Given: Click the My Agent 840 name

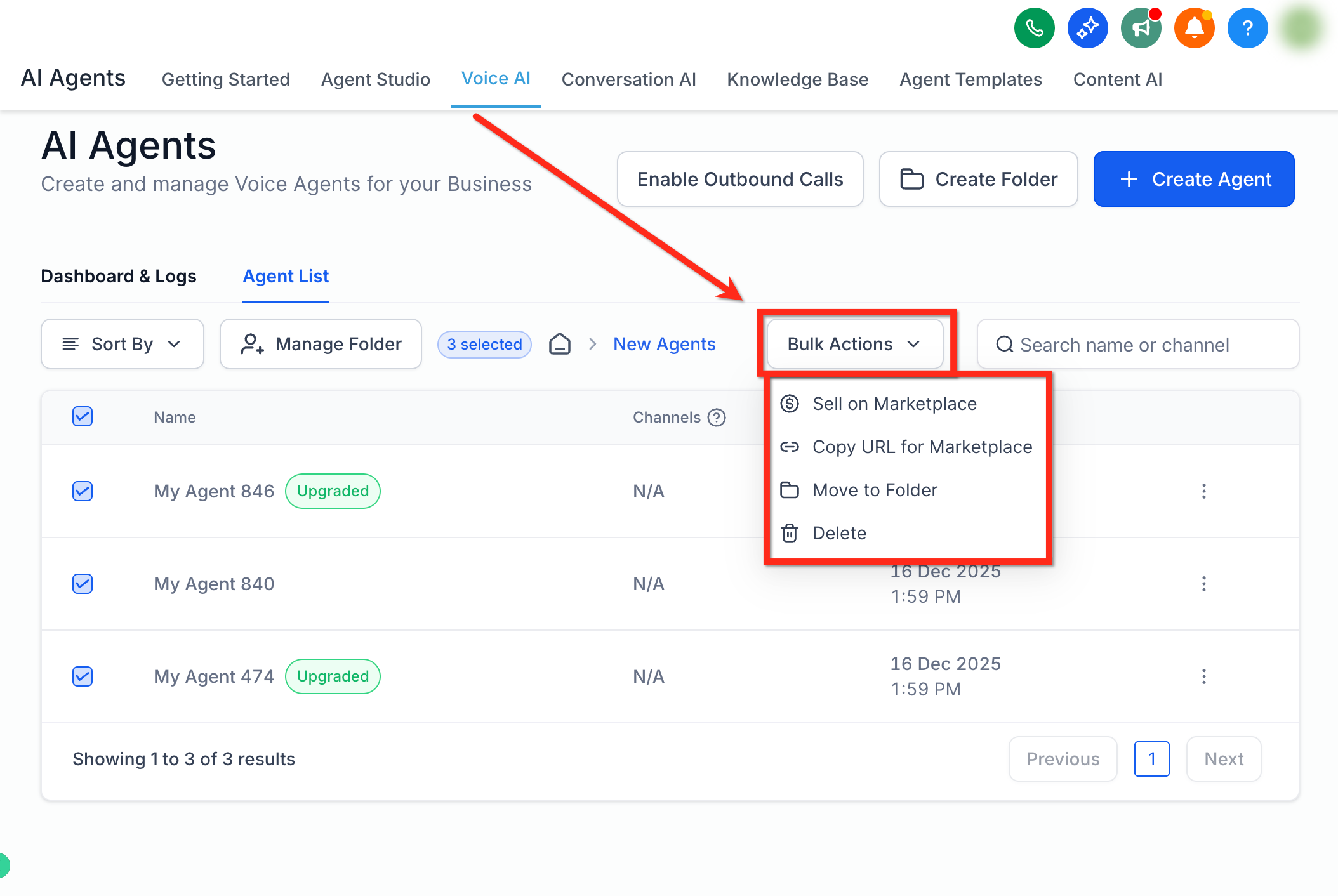Looking at the screenshot, I should tap(214, 584).
